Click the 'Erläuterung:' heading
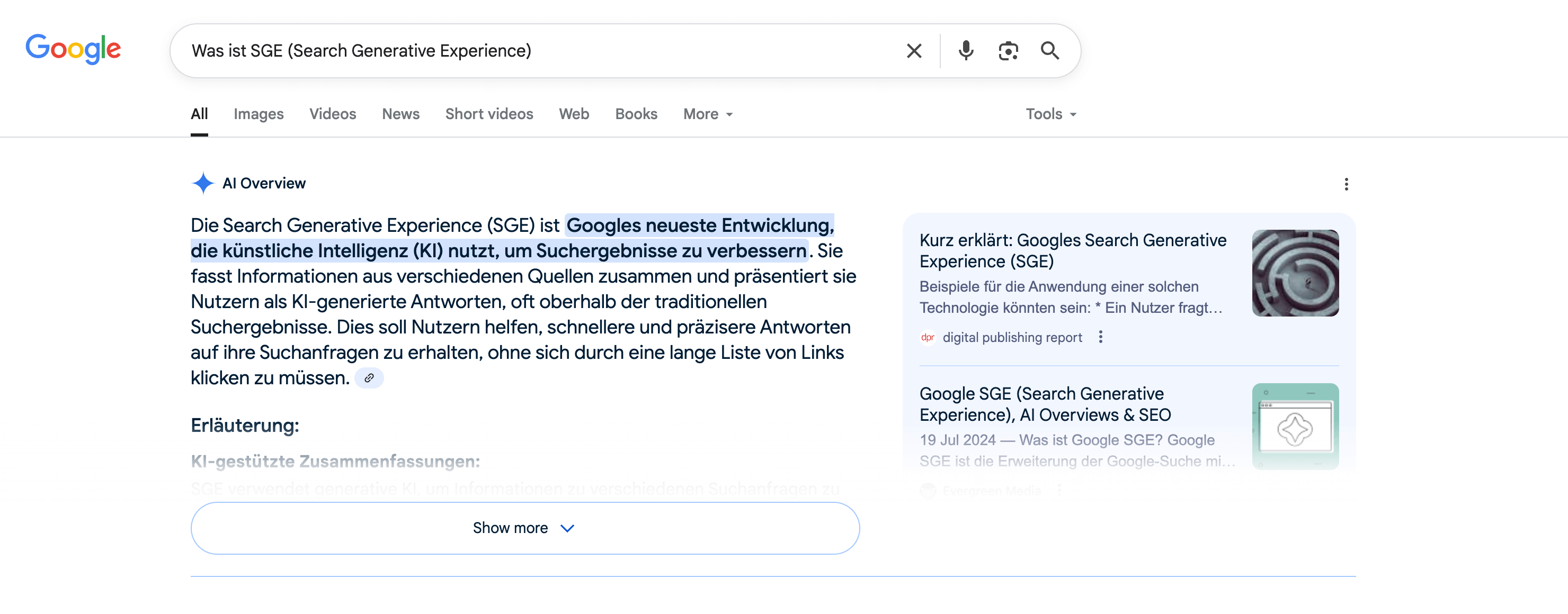1568x614 pixels. (245, 425)
